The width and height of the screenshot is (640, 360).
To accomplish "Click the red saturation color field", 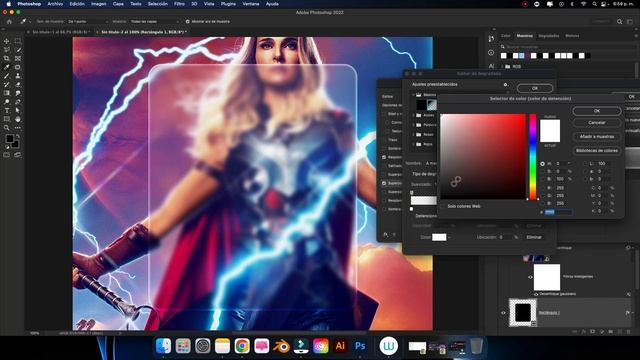I will 483,157.
